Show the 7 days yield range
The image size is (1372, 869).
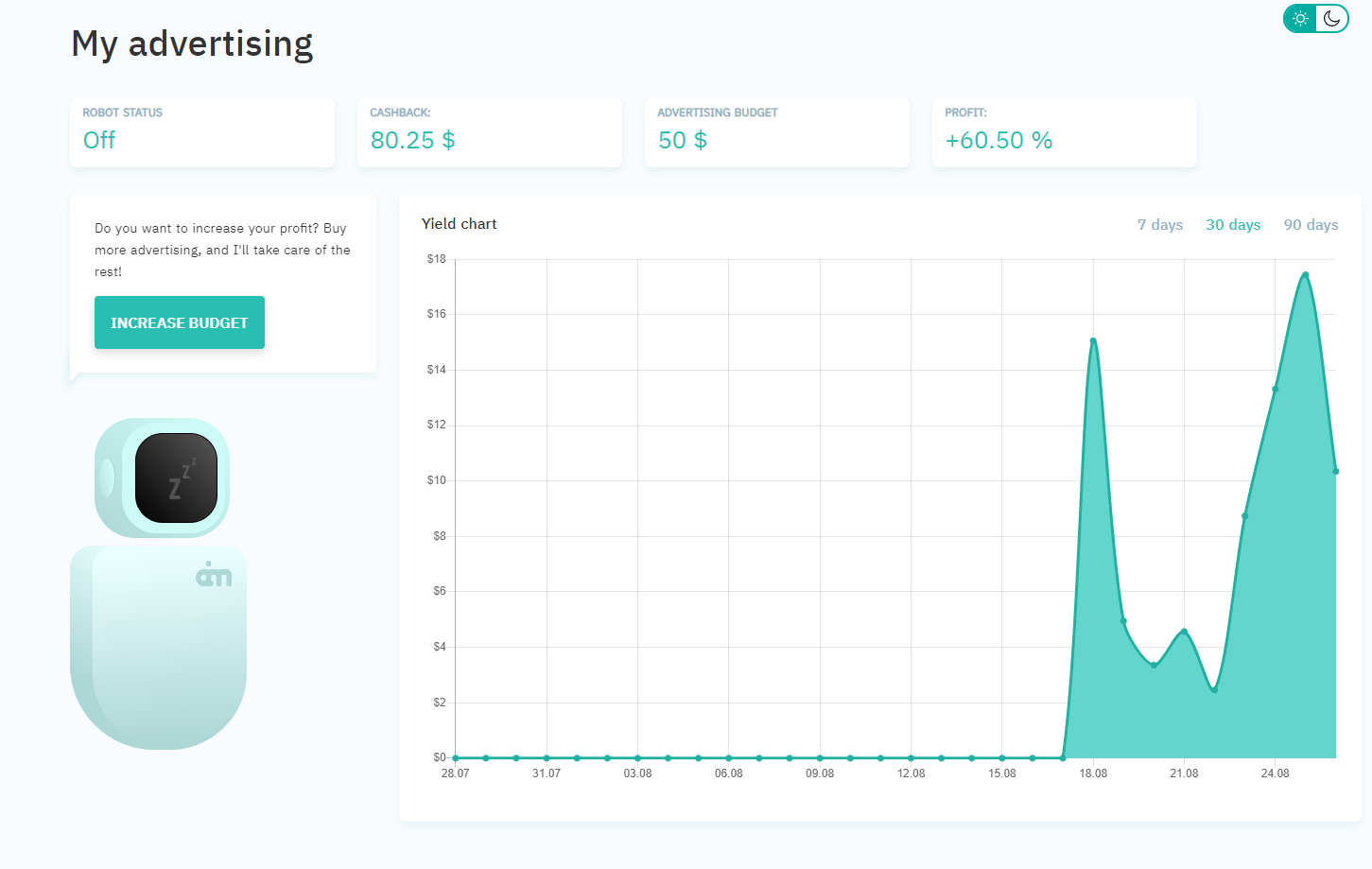pos(1160,225)
